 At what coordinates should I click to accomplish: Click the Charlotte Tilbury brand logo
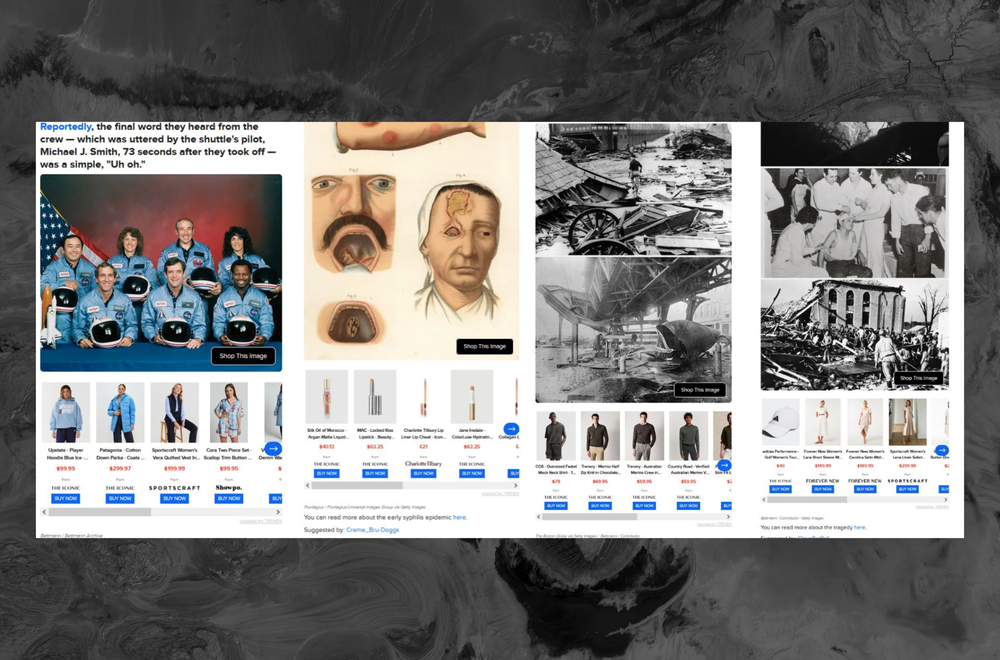coord(423,464)
